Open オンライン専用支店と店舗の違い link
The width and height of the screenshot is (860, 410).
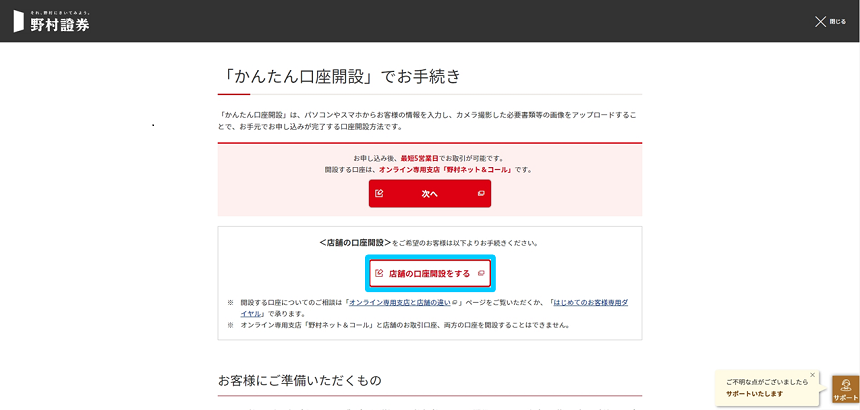(400, 303)
